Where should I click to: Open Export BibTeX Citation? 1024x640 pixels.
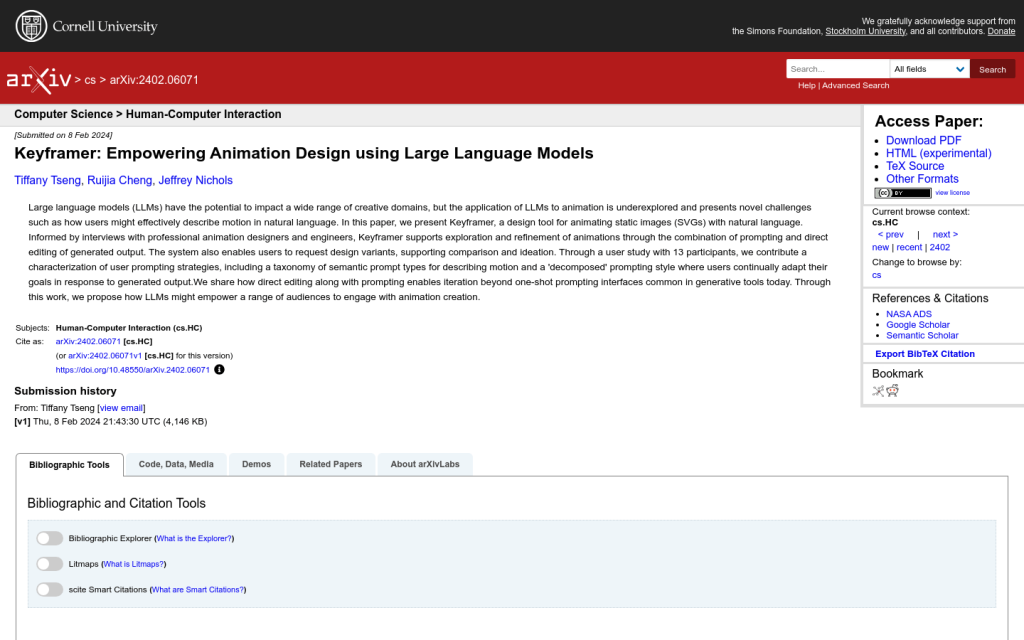pyautogui.click(x=925, y=354)
